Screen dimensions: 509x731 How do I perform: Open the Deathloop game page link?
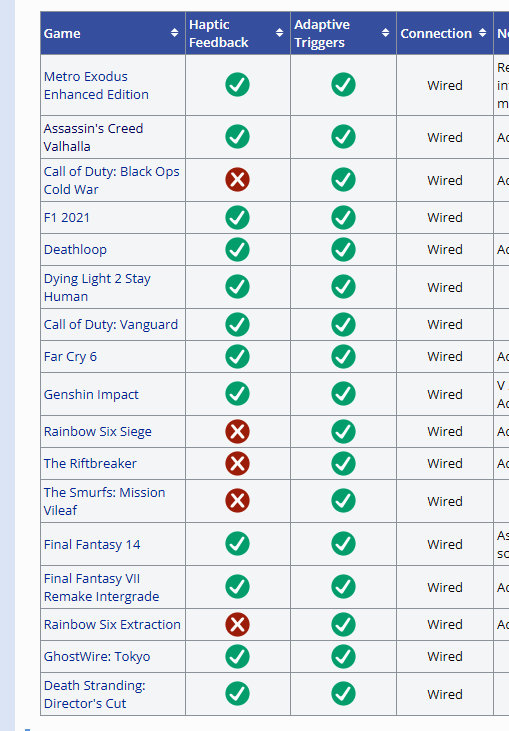pos(75,249)
